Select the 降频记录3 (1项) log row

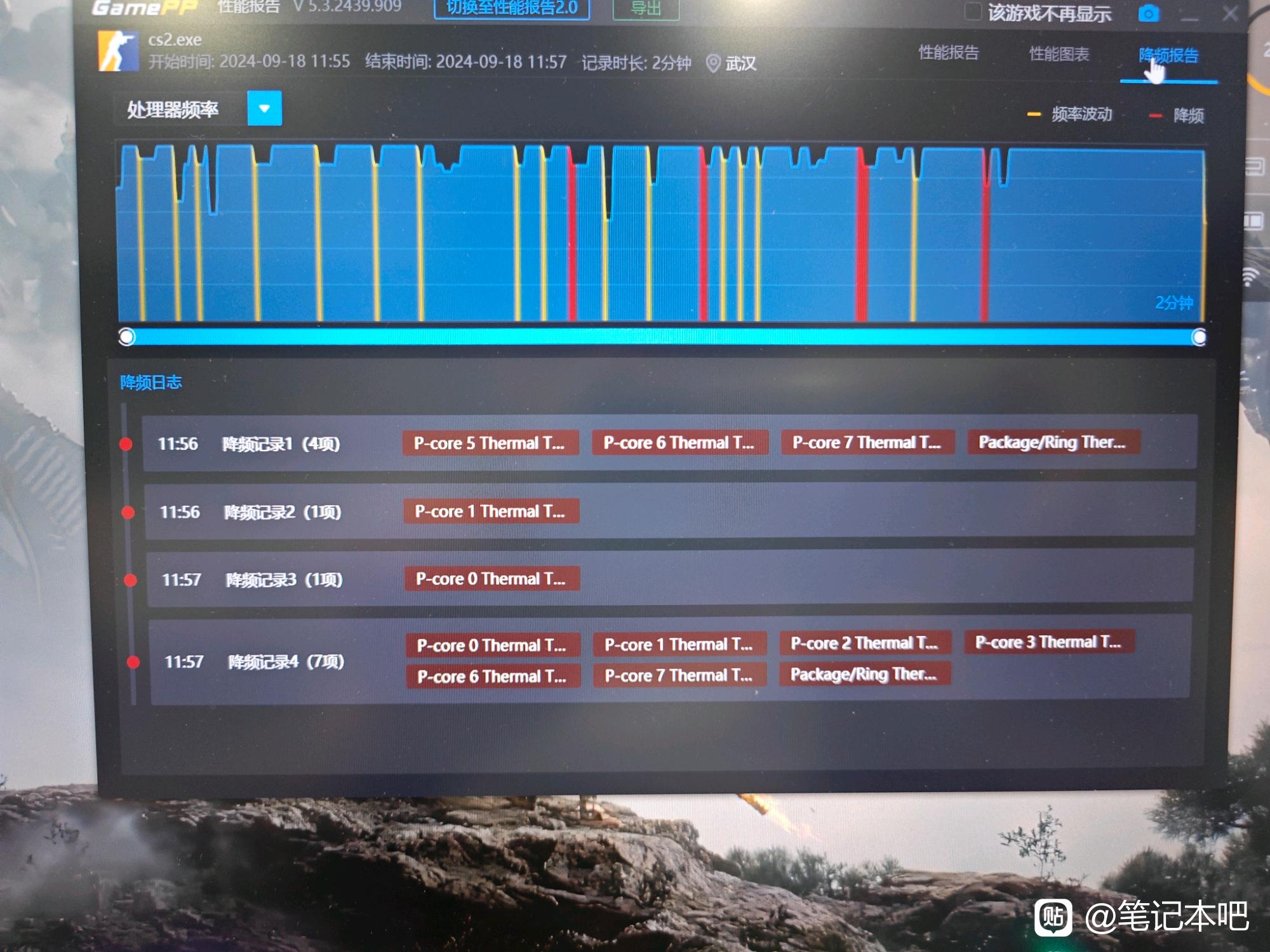click(670, 579)
